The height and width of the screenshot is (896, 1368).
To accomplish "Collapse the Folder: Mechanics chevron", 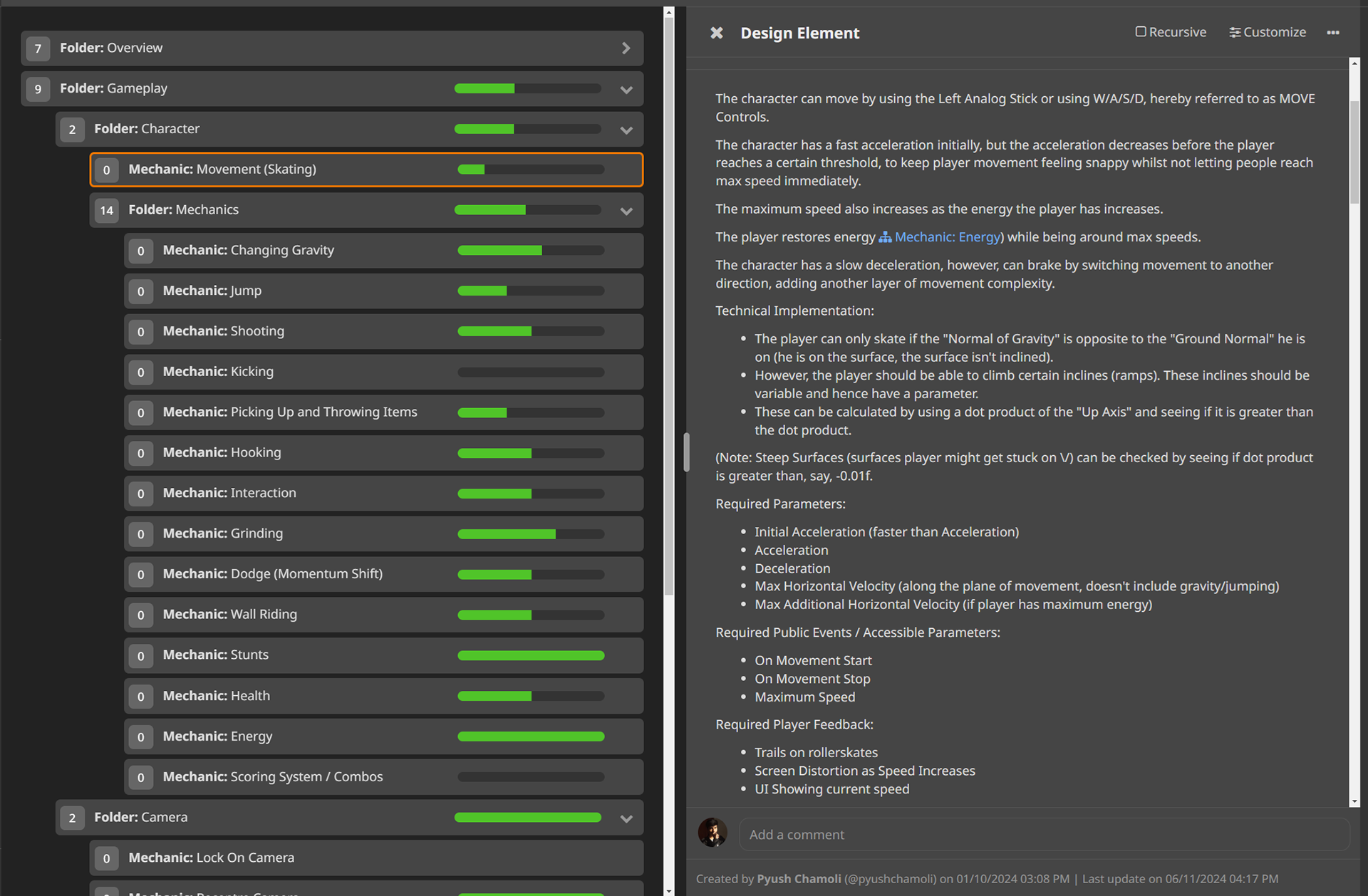I will point(626,211).
